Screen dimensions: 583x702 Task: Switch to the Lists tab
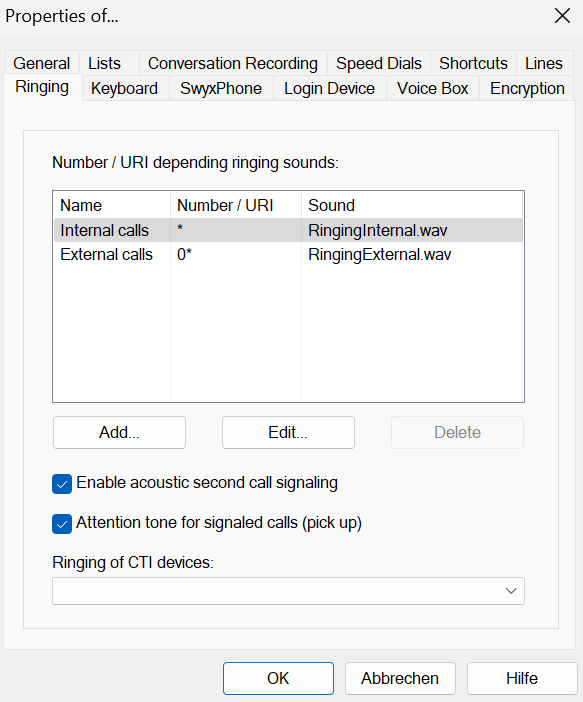[104, 63]
